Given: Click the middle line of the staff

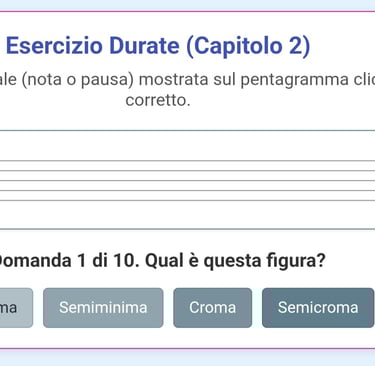Looking at the screenshot, I should click(x=187, y=181).
